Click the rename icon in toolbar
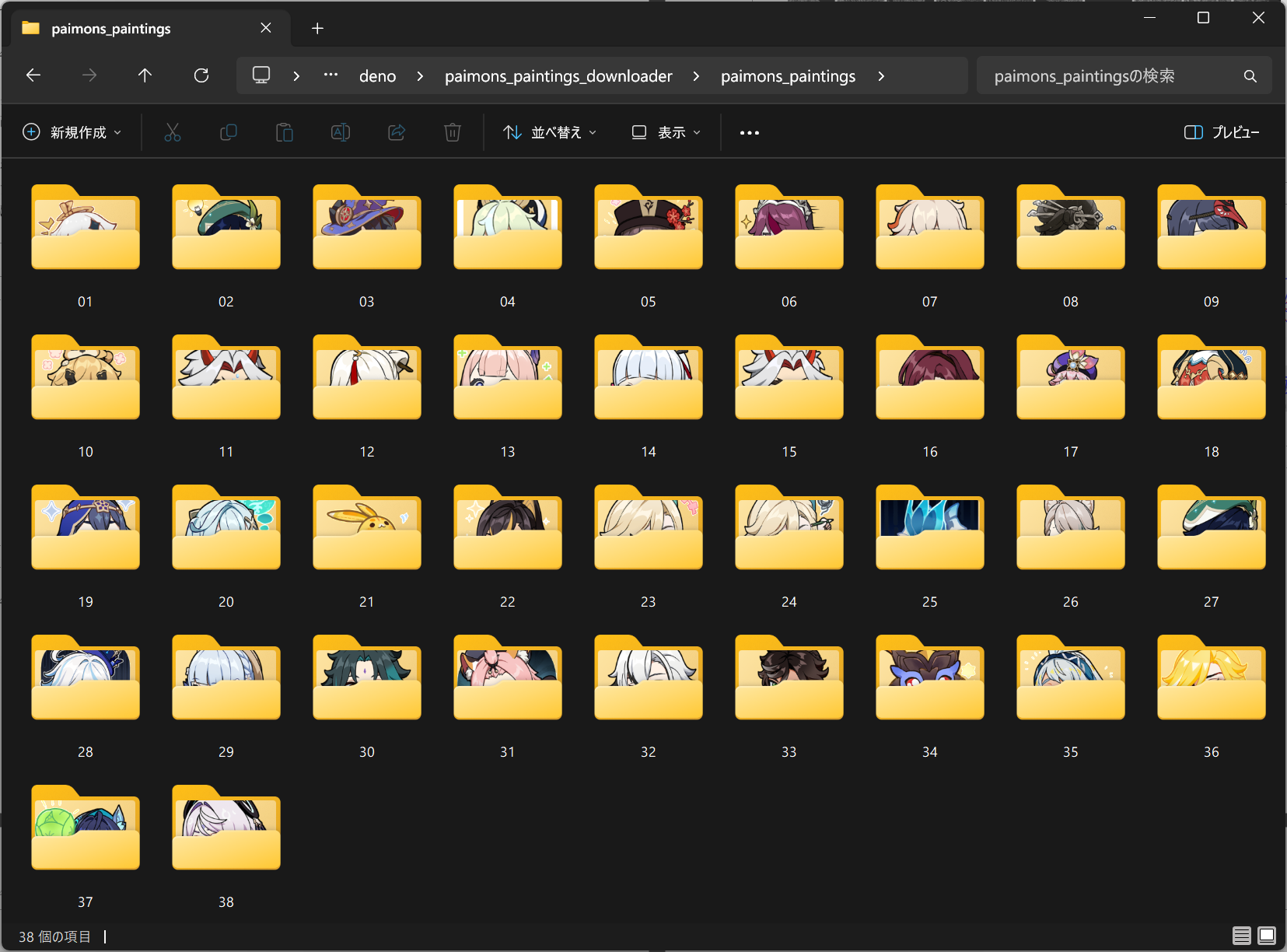 point(341,132)
